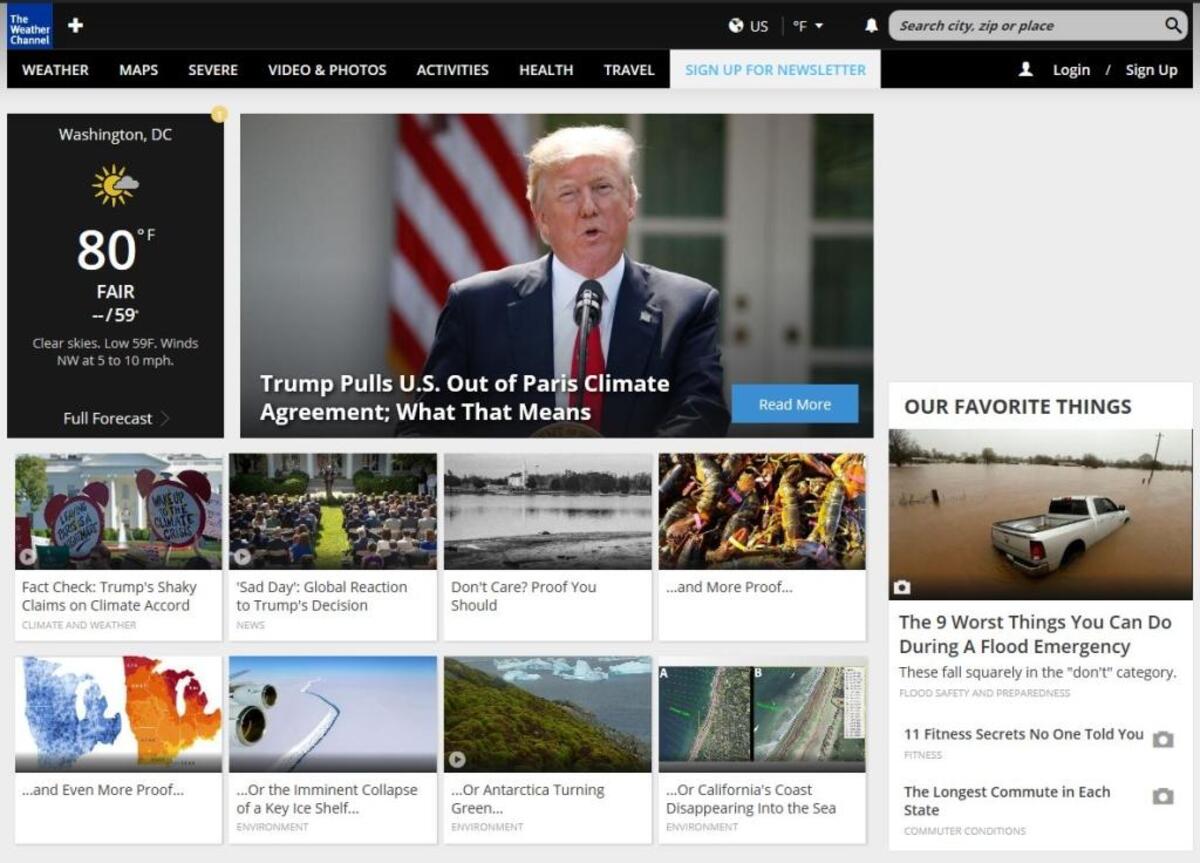The height and width of the screenshot is (863, 1200).
Task: Open the TRAVEL menu
Action: coord(629,70)
